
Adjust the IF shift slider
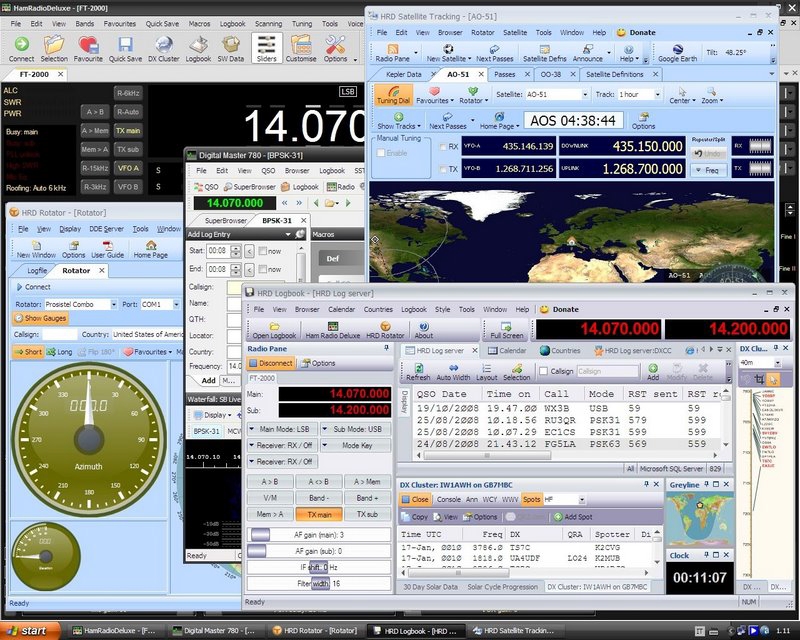click(319, 567)
